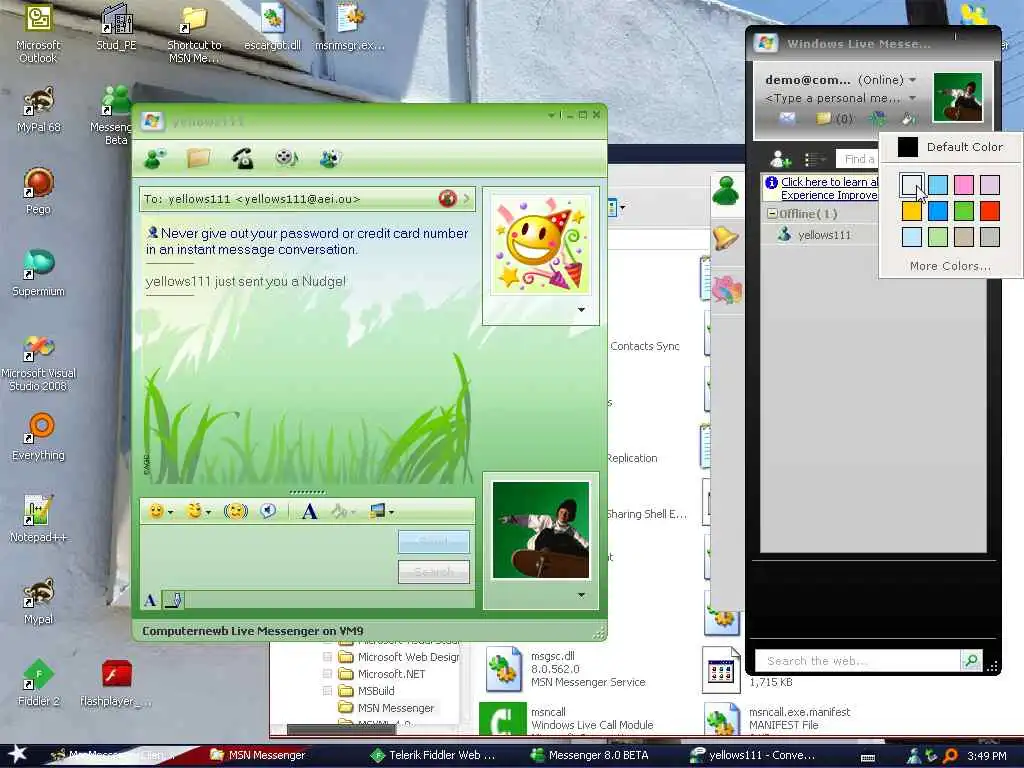Change font with large A icon
The image size is (1024, 768).
(x=310, y=511)
